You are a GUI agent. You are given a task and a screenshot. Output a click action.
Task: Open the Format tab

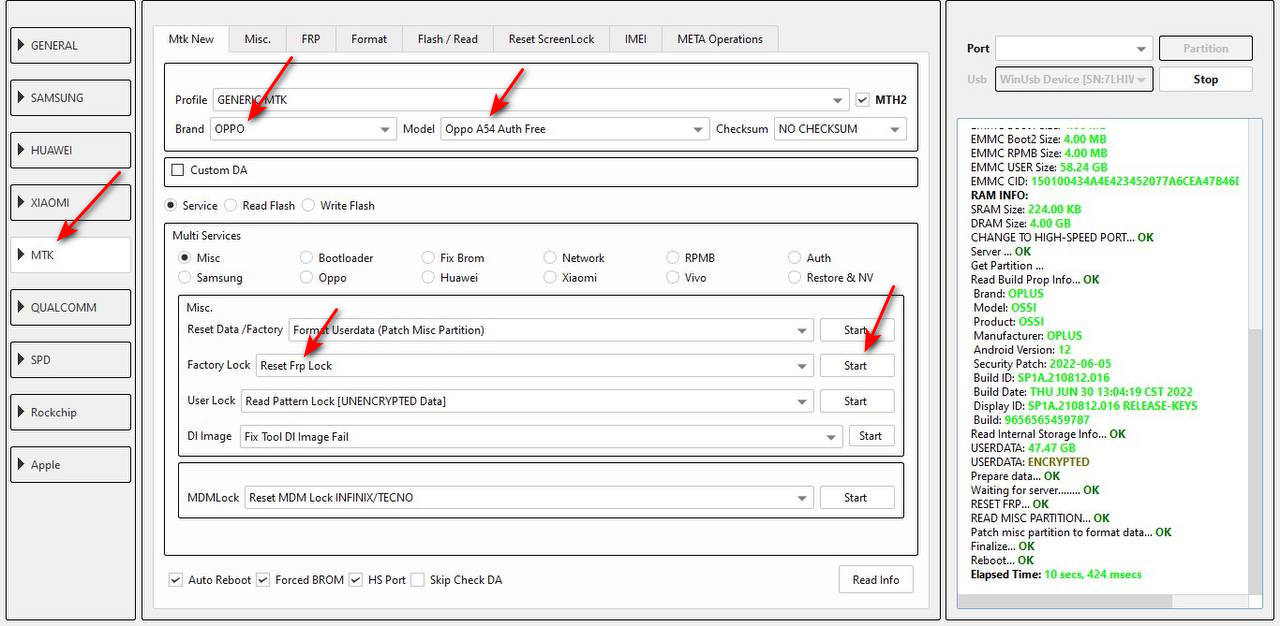coord(369,39)
